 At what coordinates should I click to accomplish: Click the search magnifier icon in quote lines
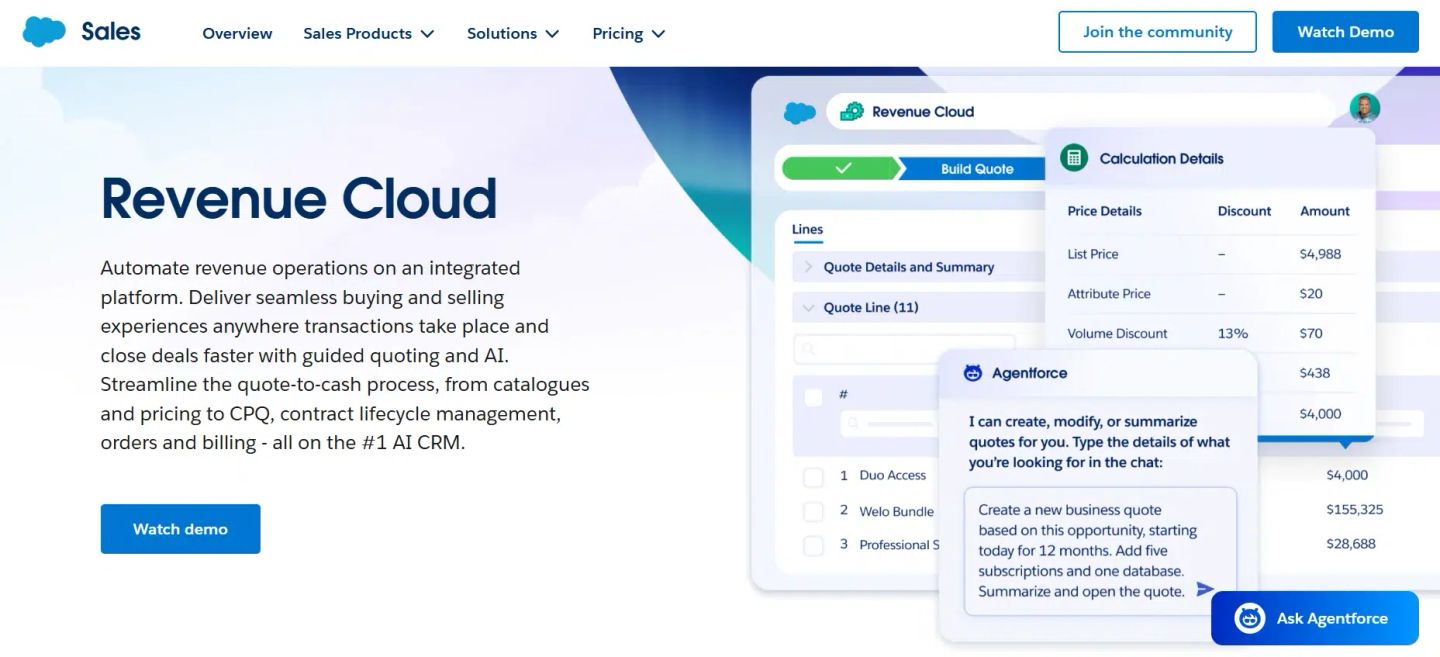808,349
